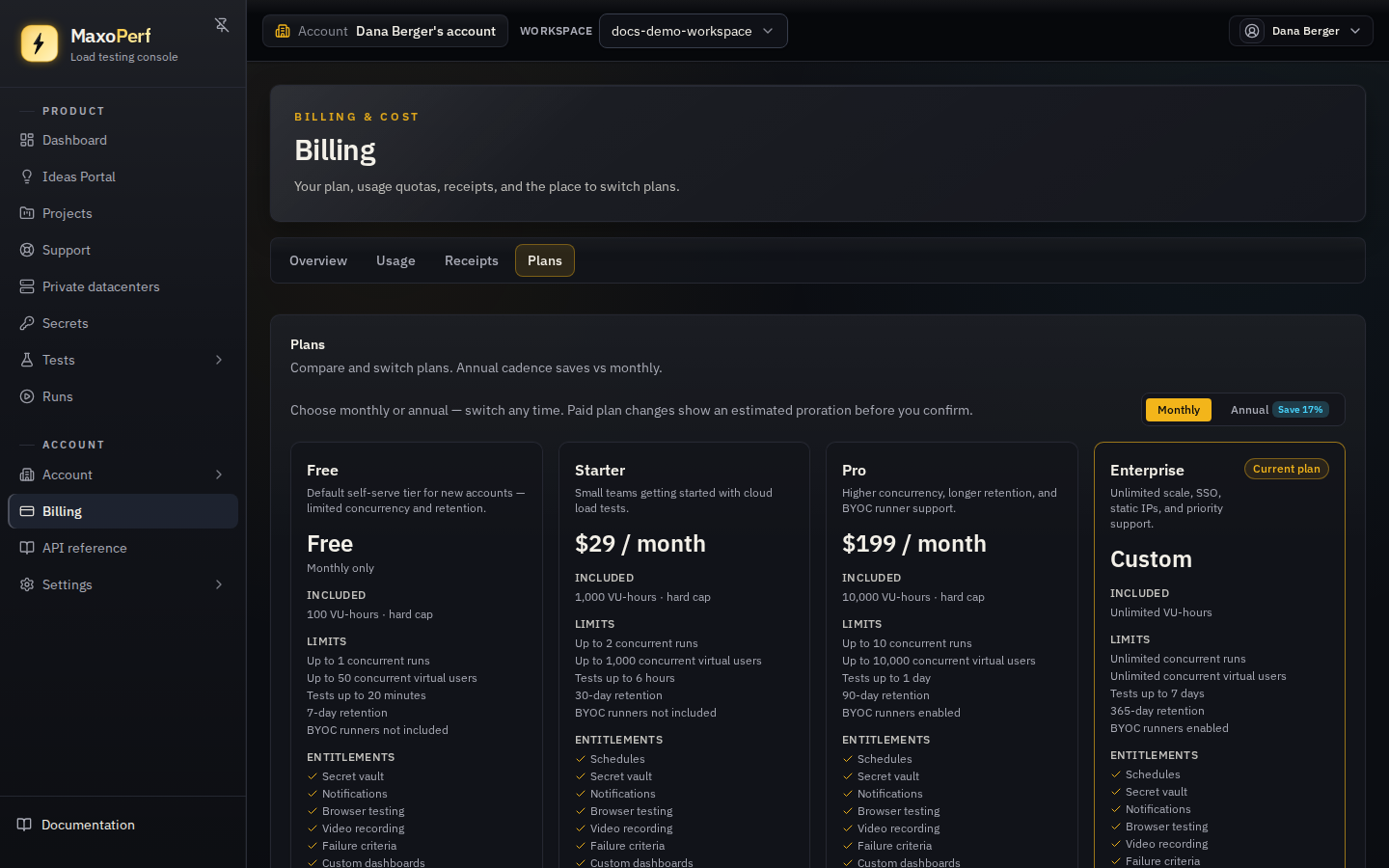Click the Starter plan heading
The height and width of the screenshot is (868, 1389).
(600, 471)
